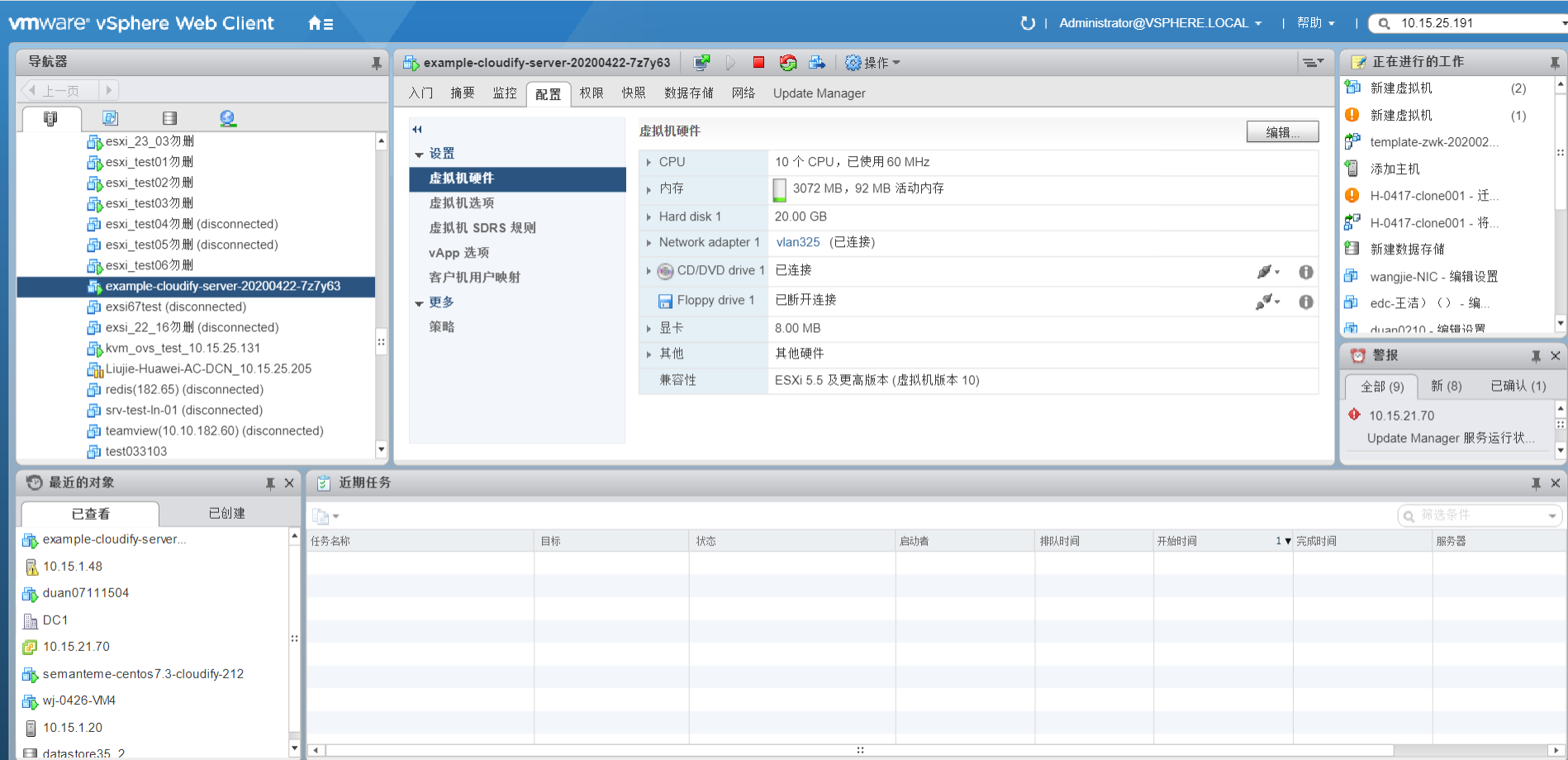1568x760 pixels.
Task: Show 新 (8) alarms tab
Action: [1447, 386]
